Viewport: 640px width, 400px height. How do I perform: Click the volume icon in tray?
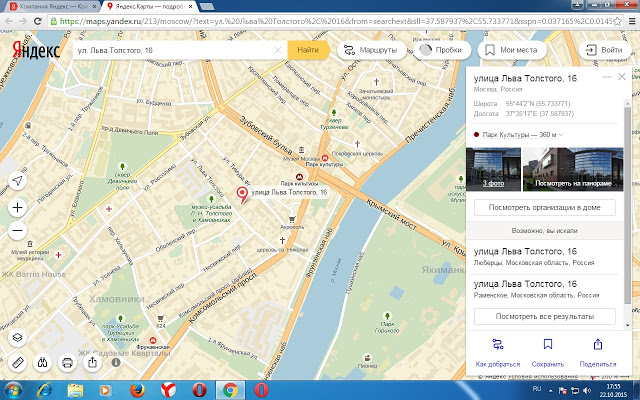click(587, 390)
